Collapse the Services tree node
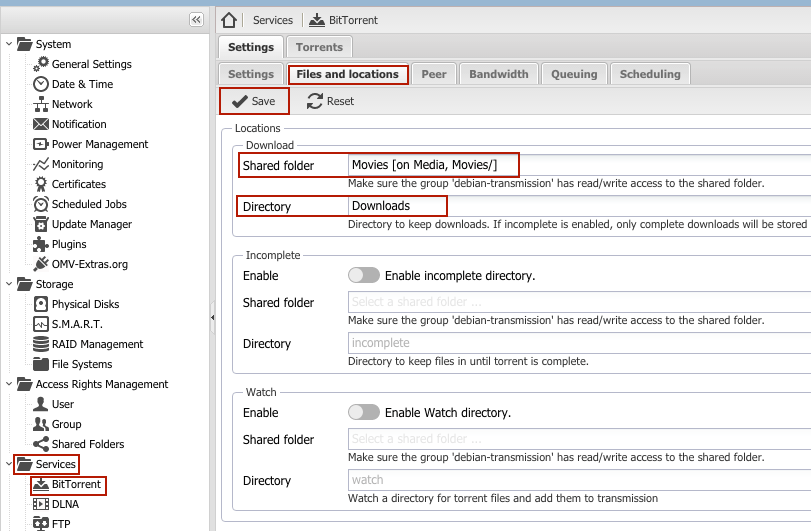Viewport: 811px width, 531px height. tap(9, 464)
